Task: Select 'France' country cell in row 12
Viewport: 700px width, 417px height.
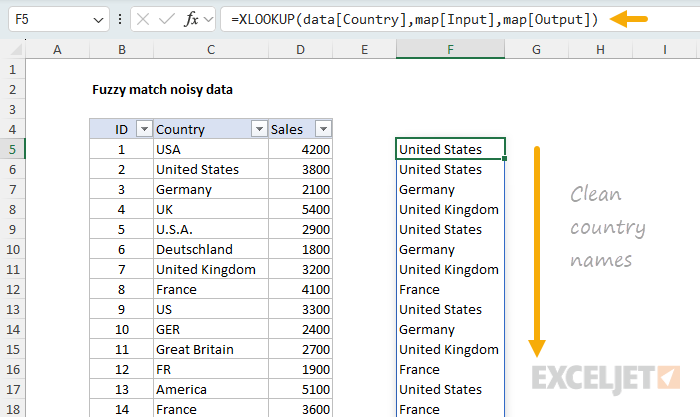Action: point(211,289)
